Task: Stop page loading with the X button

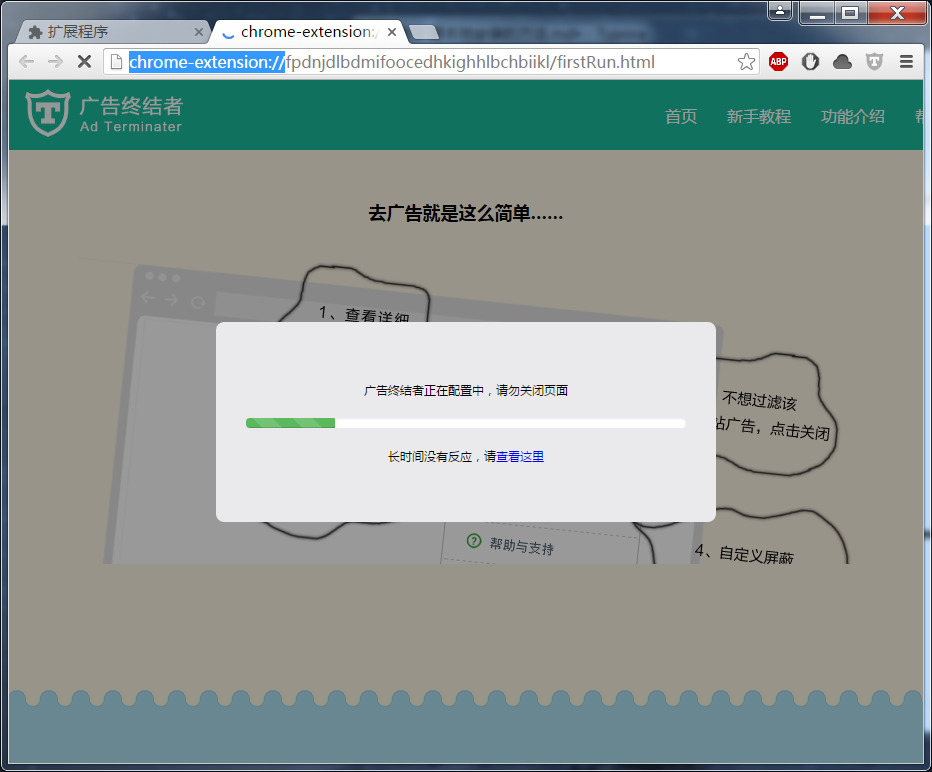Action: tap(84, 62)
